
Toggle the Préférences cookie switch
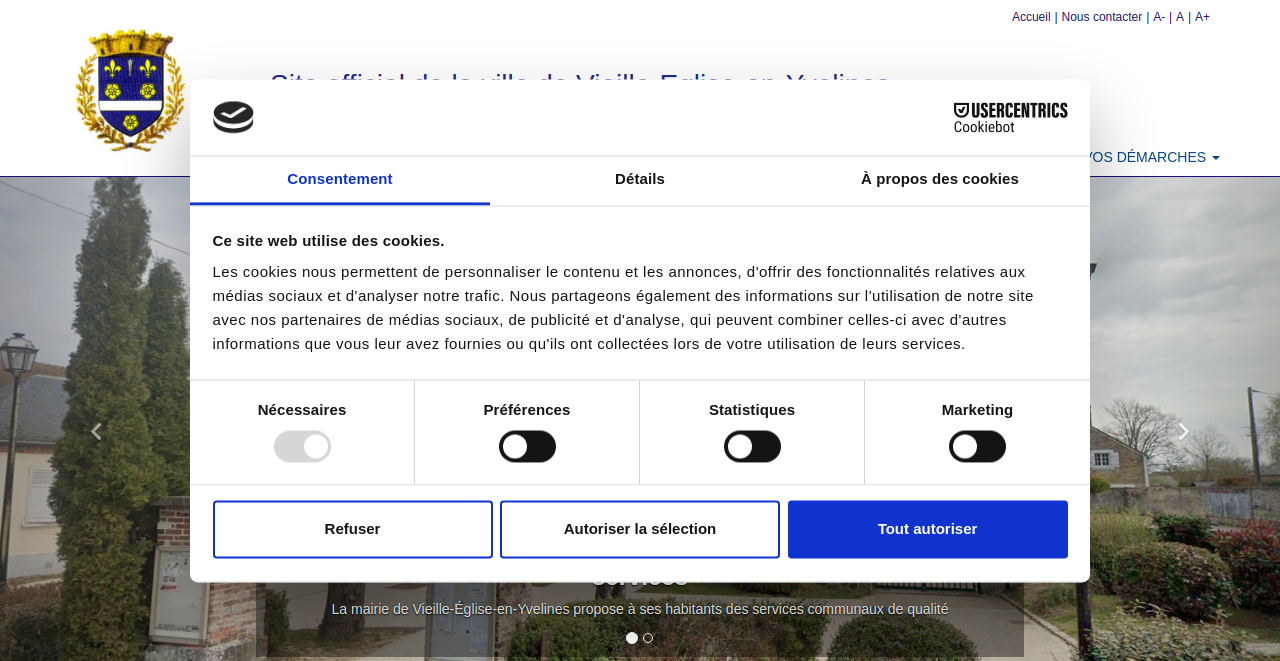coord(527,446)
